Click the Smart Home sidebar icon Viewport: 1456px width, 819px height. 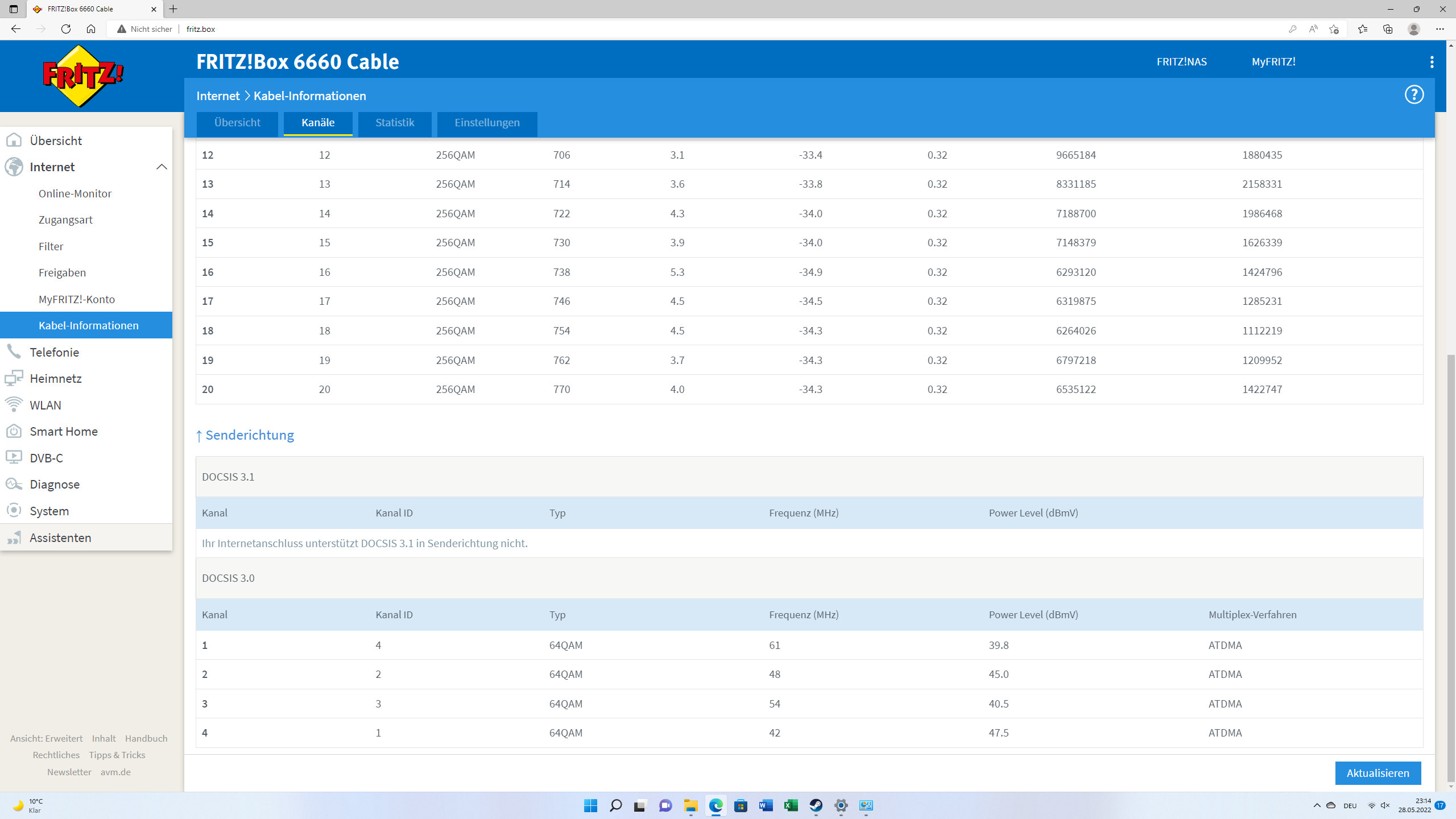pos(14,431)
